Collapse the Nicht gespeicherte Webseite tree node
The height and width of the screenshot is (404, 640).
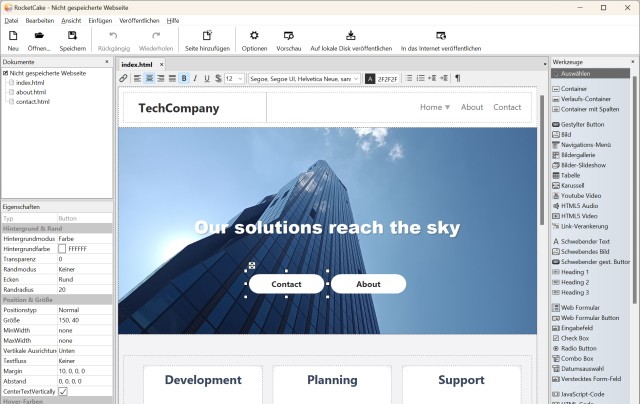click(5, 72)
